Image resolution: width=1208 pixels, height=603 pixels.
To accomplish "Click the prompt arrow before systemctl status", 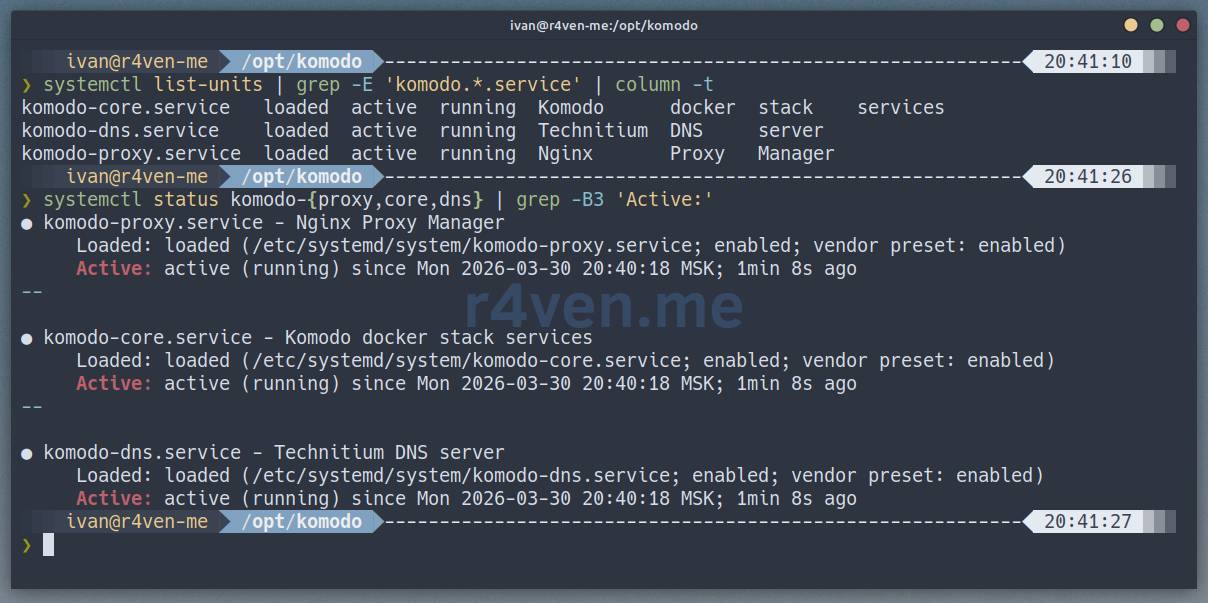I will (x=27, y=200).
